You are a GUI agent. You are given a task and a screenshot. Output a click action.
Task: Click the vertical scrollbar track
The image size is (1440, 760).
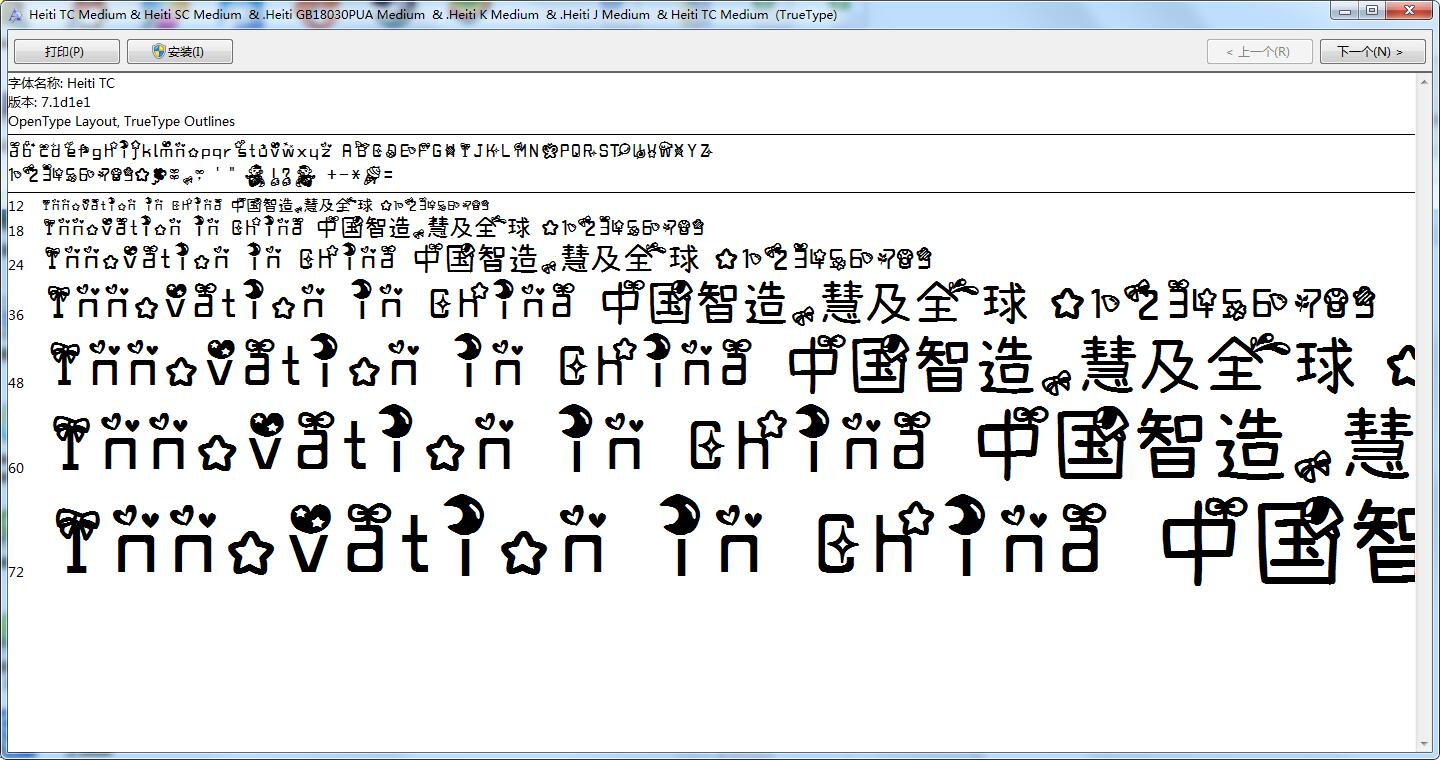point(1425,413)
